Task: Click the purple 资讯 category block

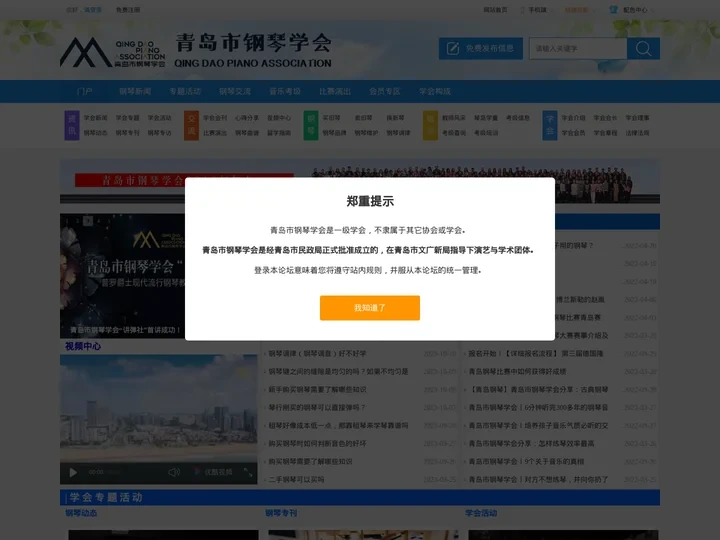Action: 72,125
